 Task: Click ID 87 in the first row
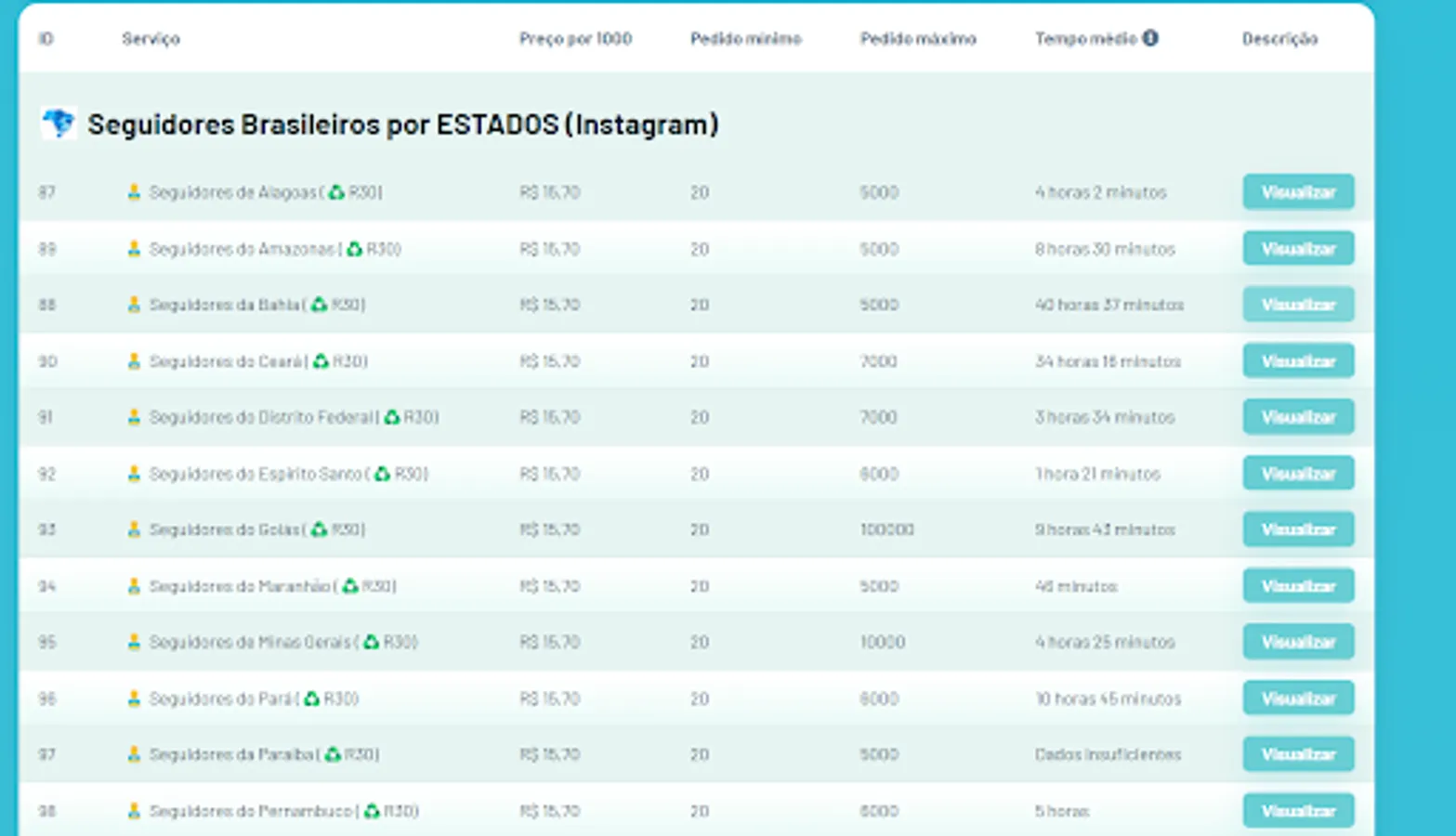[46, 192]
